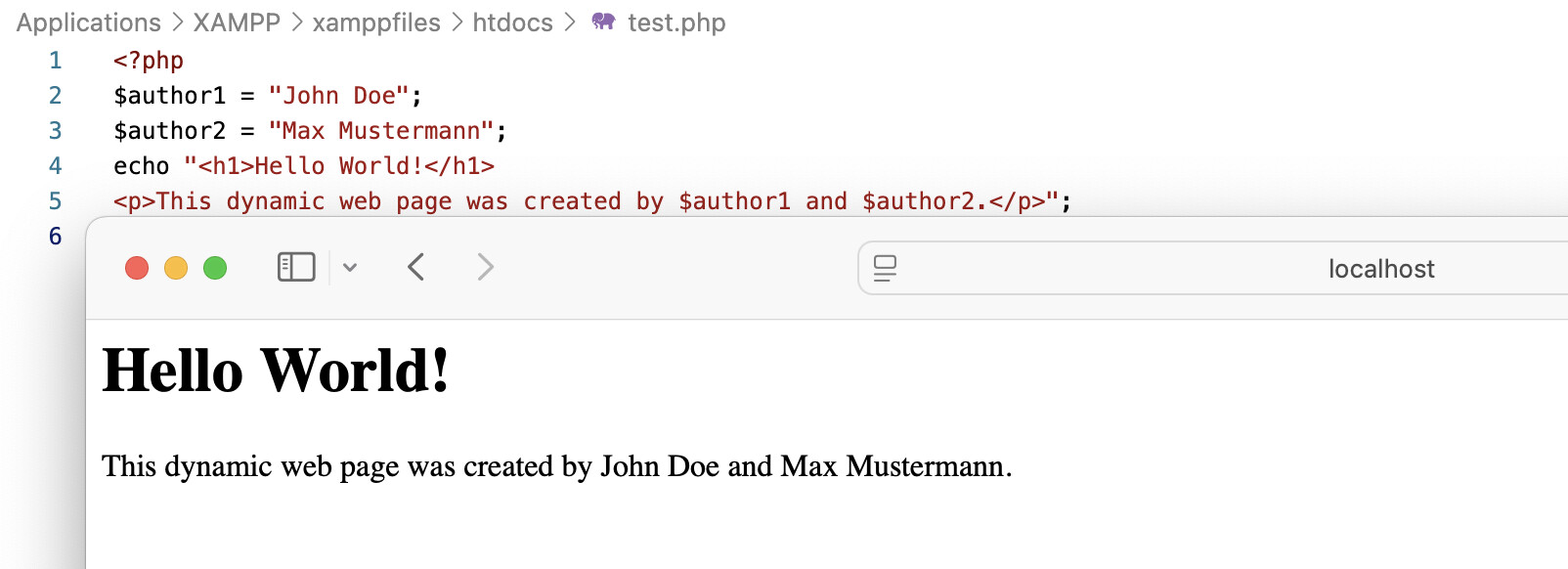1568x569 pixels.
Task: Click the "Hello World!" page heading
Action: point(276,372)
